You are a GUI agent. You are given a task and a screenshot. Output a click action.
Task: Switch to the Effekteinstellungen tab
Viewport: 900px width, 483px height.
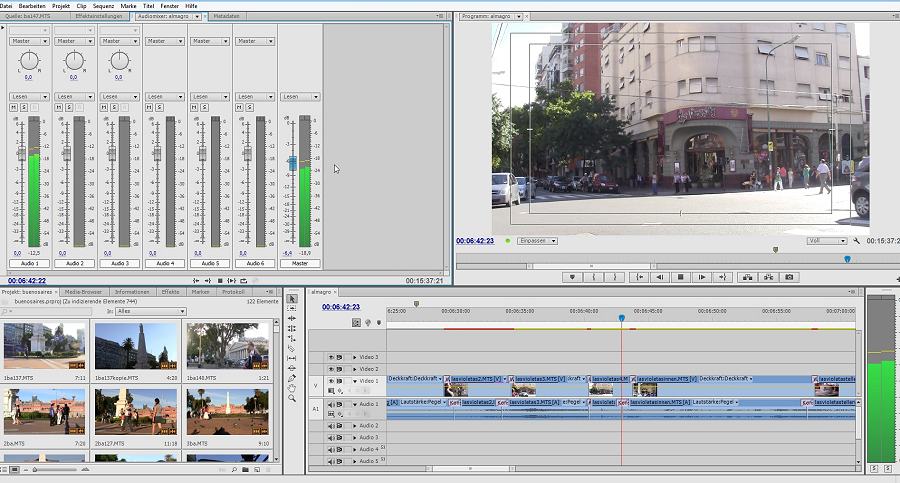[99, 16]
